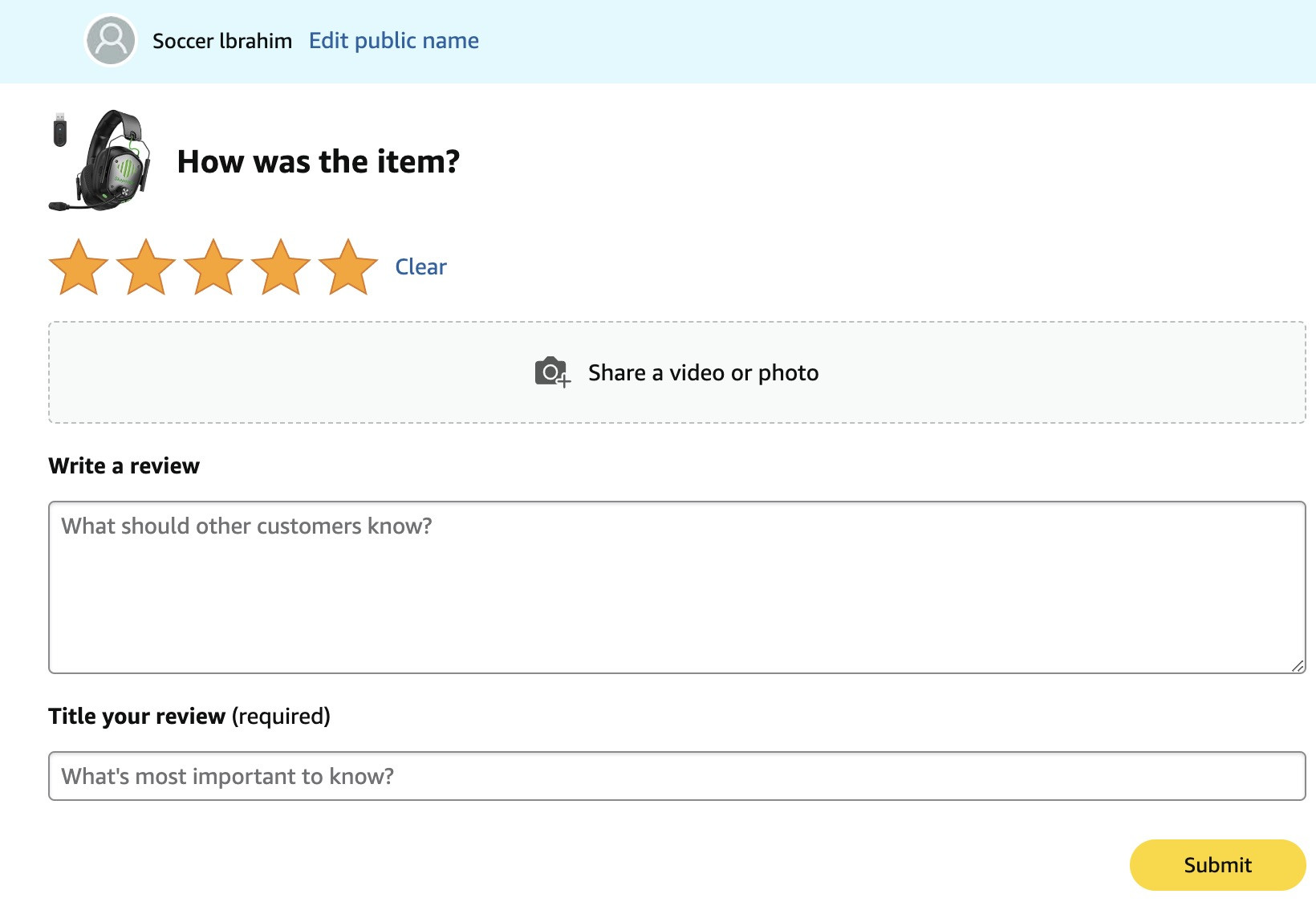Click the Write a review label

pyautogui.click(x=124, y=466)
